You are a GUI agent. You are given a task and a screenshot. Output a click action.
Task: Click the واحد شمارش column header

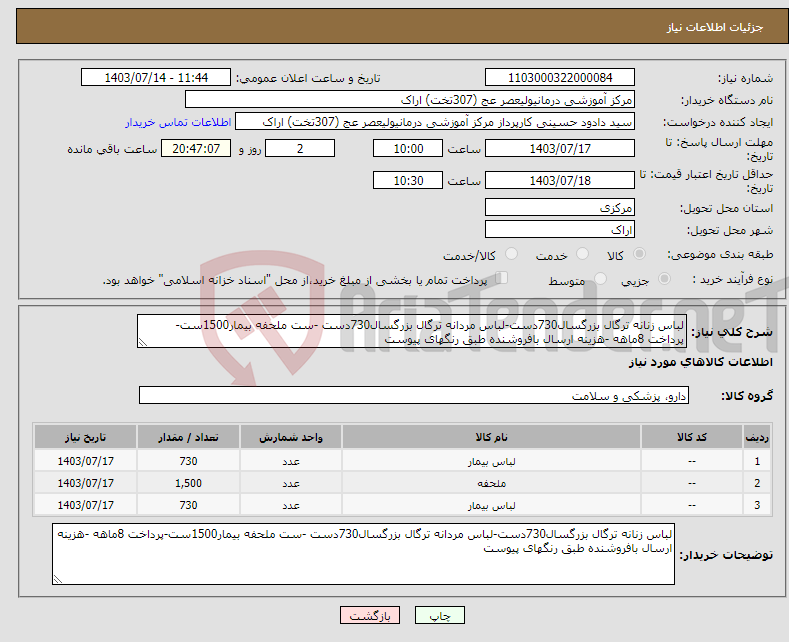pyautogui.click(x=290, y=437)
